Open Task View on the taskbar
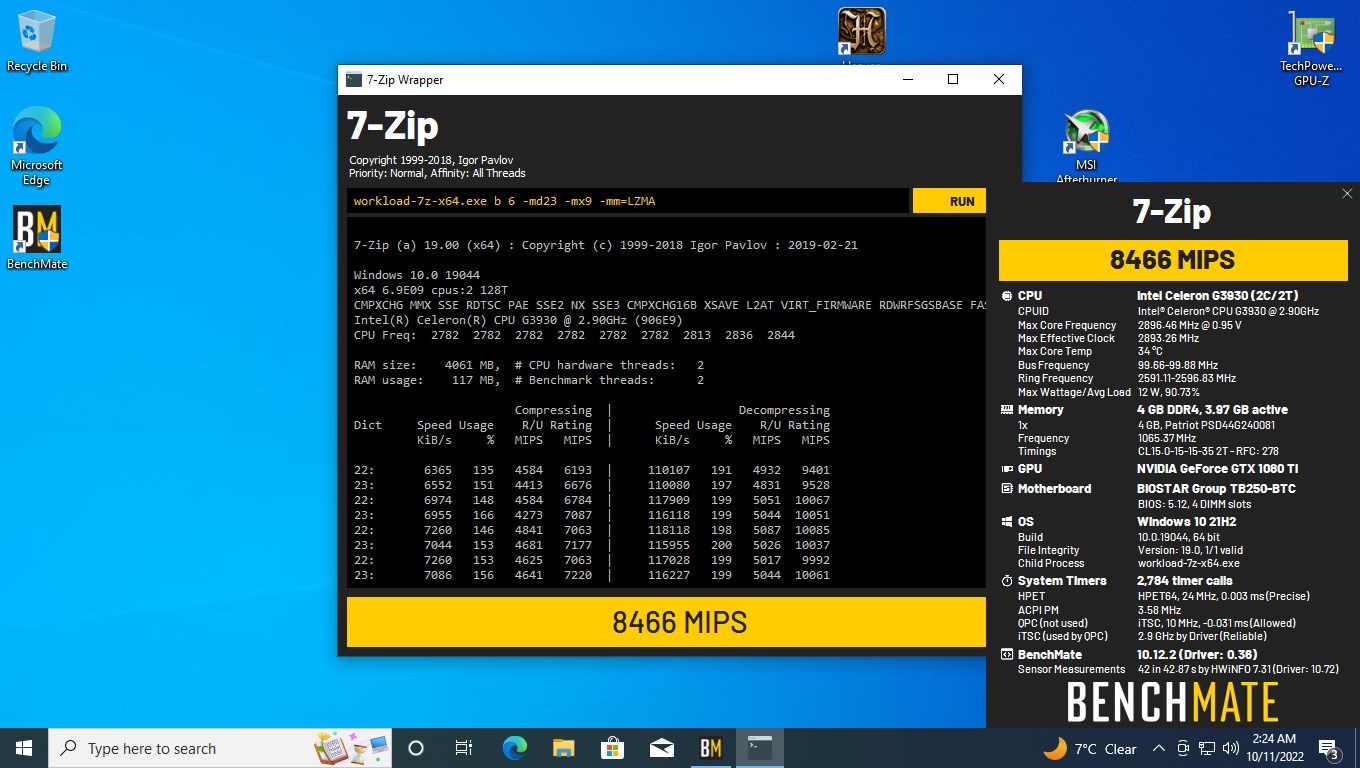The image size is (1360, 768). point(464,748)
